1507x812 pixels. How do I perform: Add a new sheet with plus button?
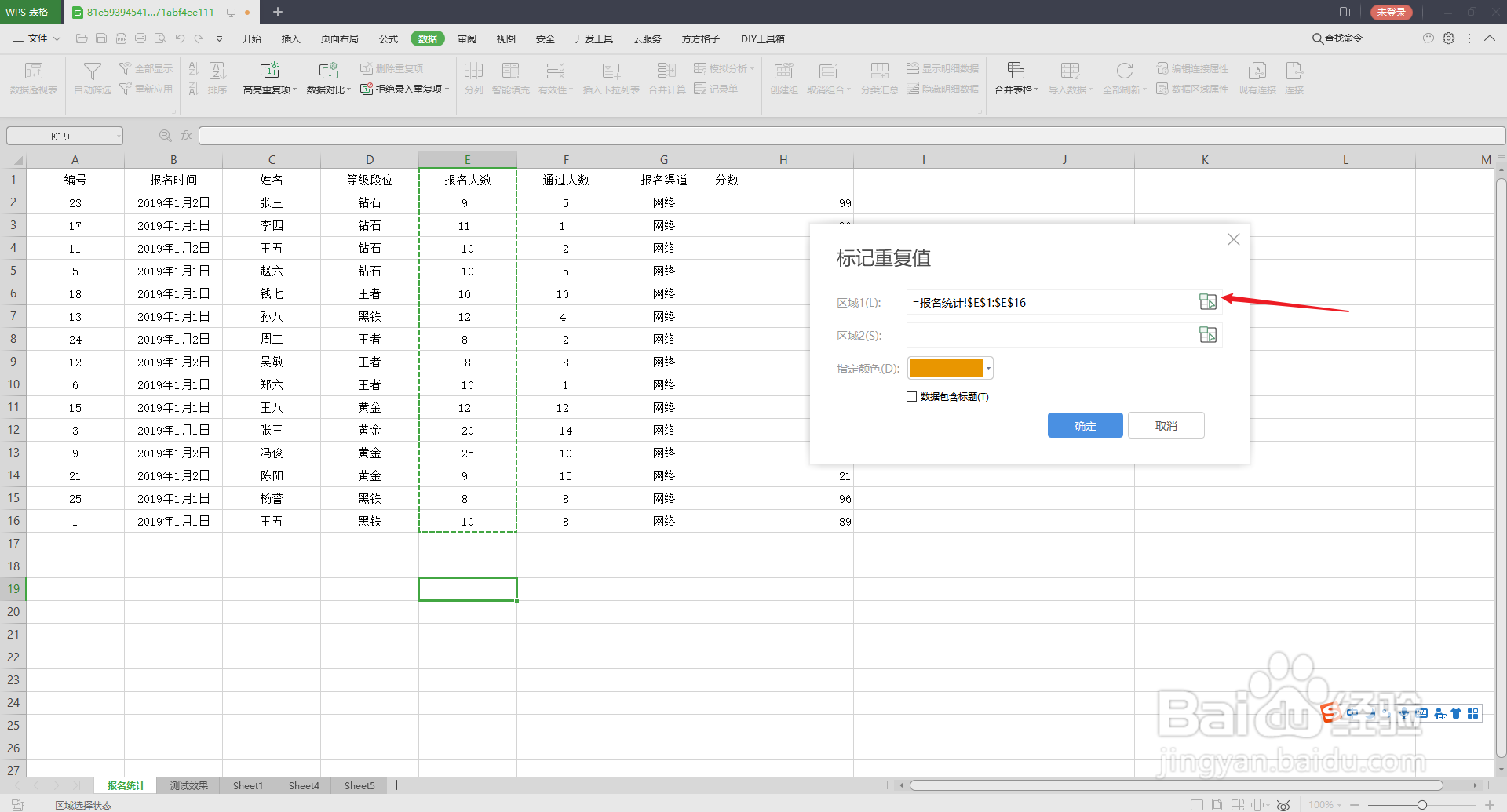click(397, 785)
